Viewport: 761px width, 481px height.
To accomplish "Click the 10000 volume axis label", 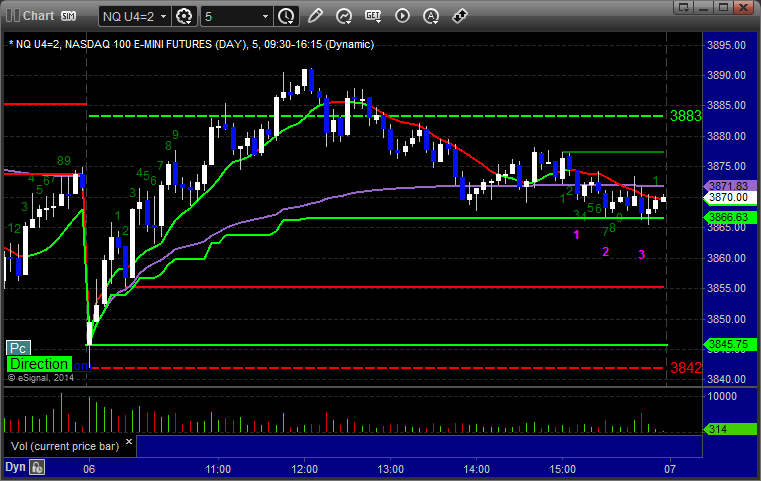I will [x=722, y=397].
